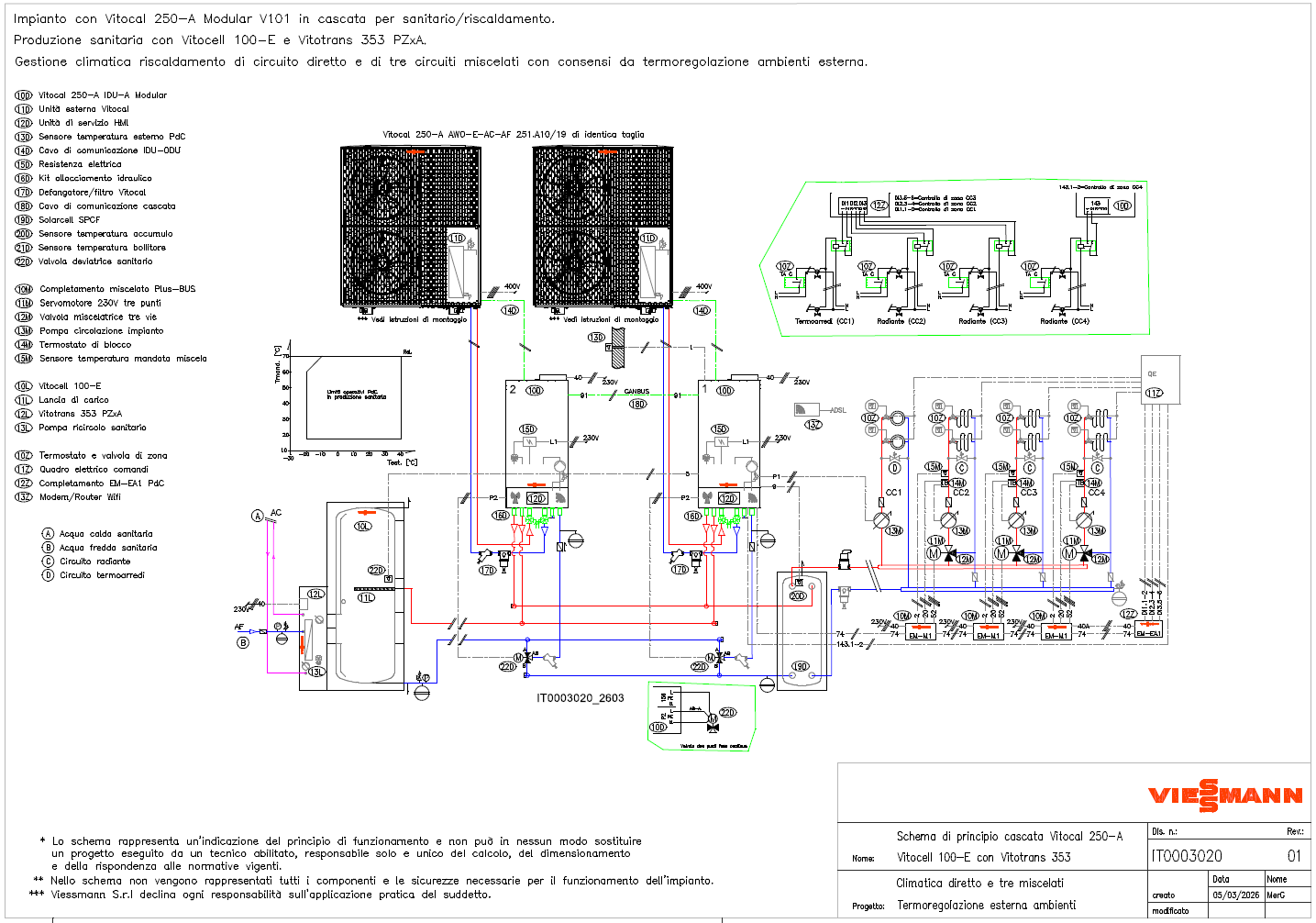Select the footnote starting "Lo schema rappresenta"

(347, 853)
